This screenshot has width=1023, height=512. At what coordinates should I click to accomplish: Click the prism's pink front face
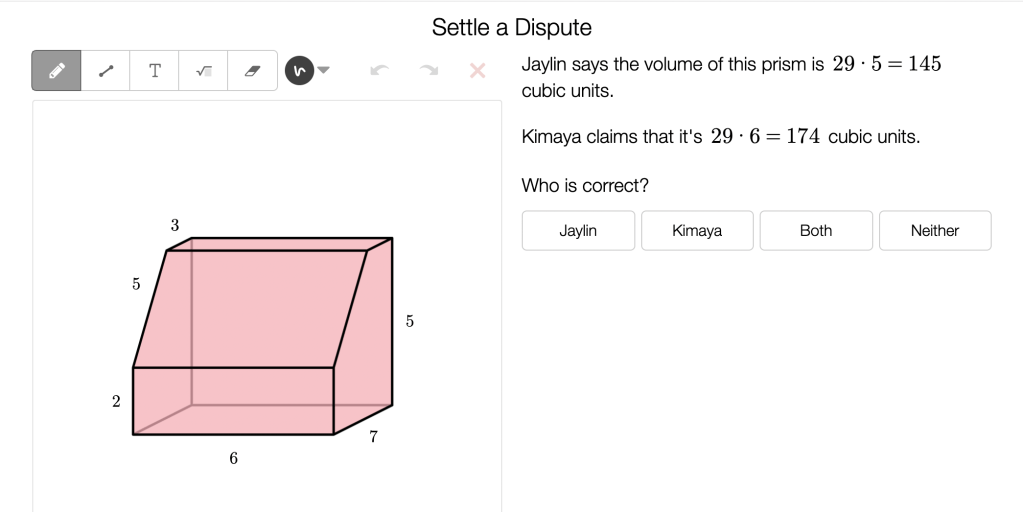tap(233, 400)
